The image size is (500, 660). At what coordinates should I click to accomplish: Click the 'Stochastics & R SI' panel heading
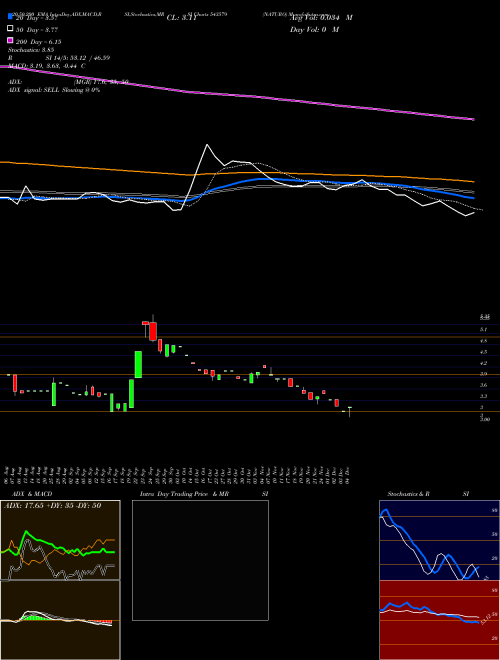pyautogui.click(x=428, y=494)
